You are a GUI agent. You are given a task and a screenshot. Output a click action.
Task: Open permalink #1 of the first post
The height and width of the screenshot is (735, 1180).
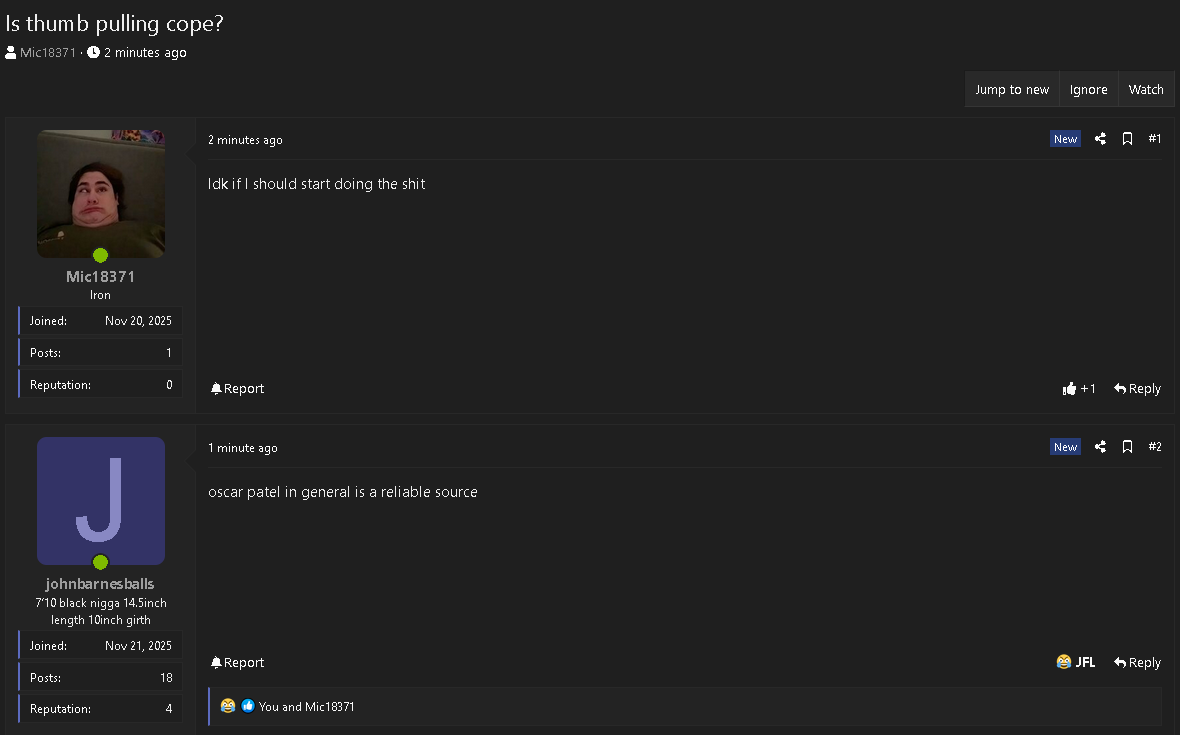[1155, 139]
